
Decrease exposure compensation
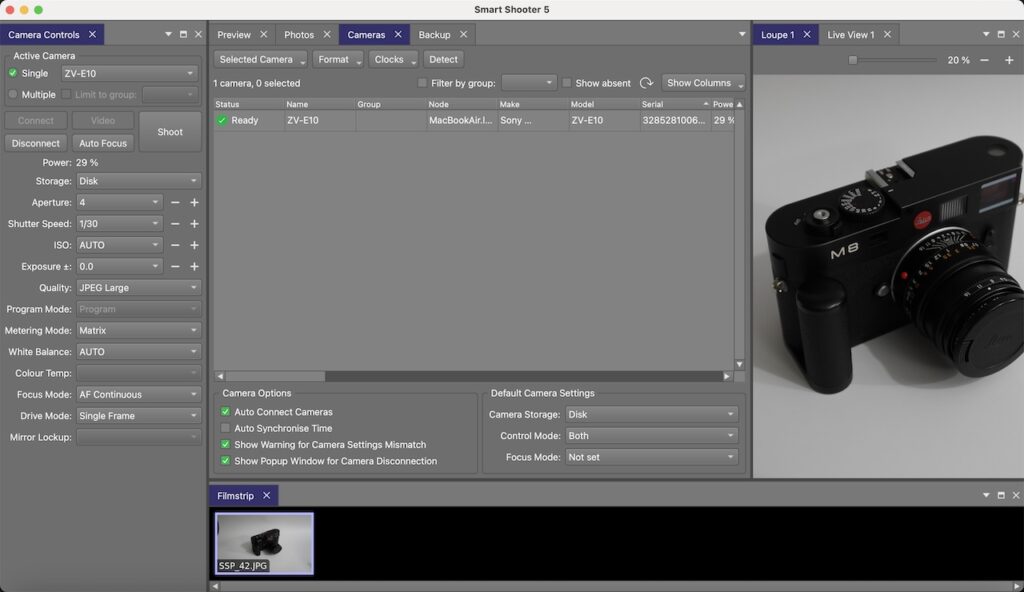tap(175, 267)
